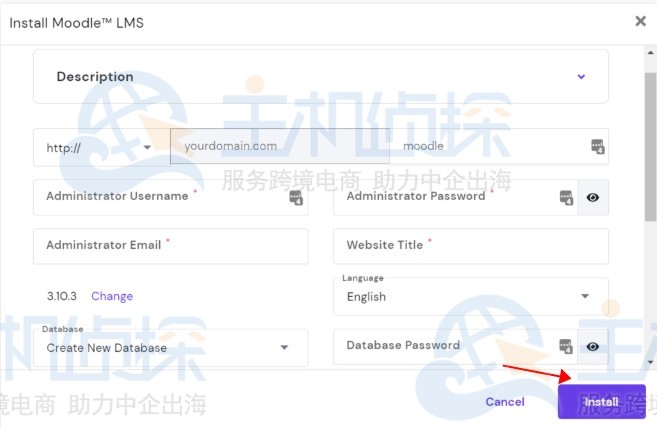657x429 pixels.
Task: Focus the Administrator Username input field
Action: (160, 197)
